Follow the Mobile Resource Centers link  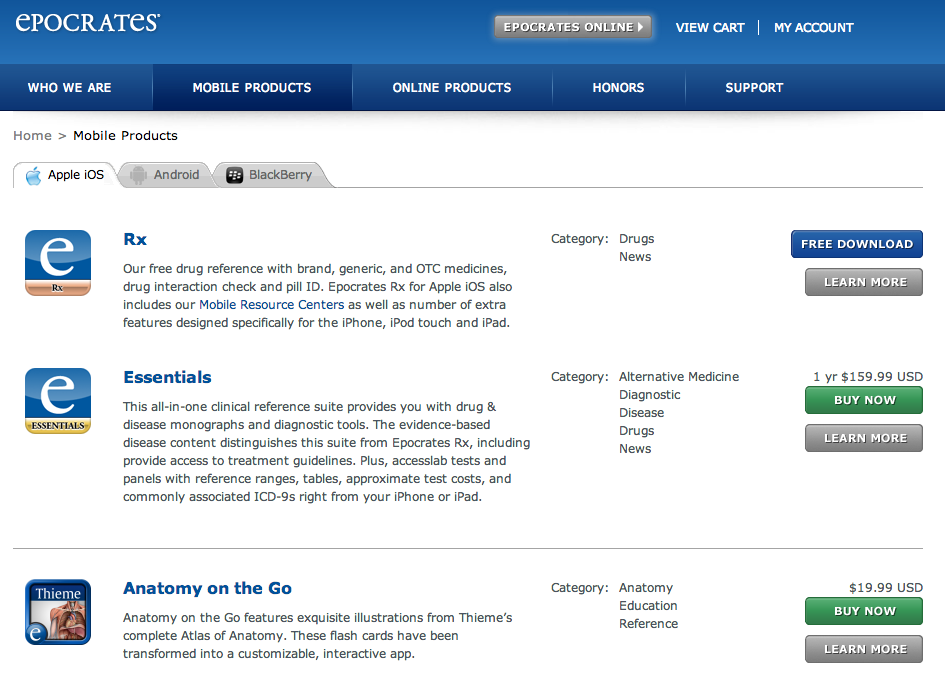point(272,304)
